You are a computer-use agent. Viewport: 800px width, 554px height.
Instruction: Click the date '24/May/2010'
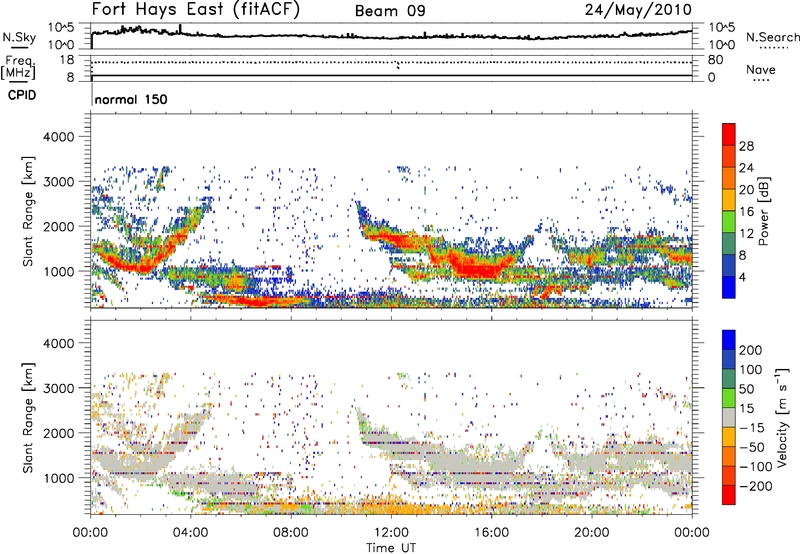[638, 10]
